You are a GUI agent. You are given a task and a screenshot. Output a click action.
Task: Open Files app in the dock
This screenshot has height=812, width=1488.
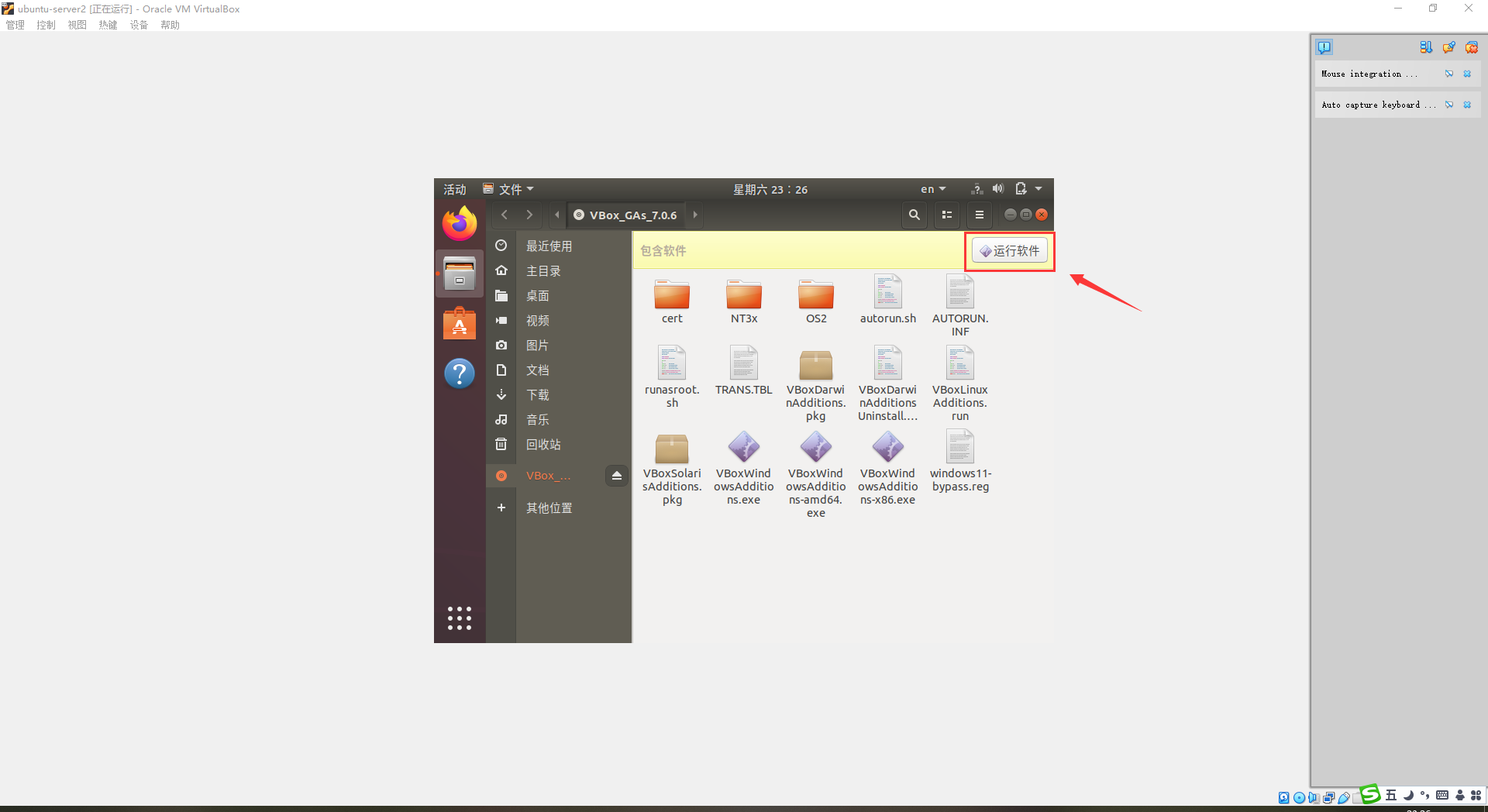460,274
